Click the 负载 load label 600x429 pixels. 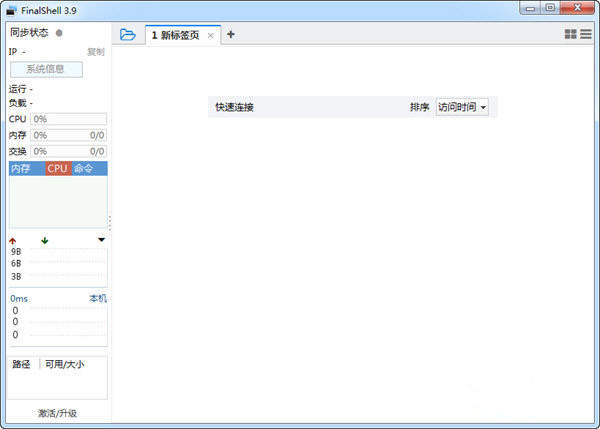[x=18, y=103]
